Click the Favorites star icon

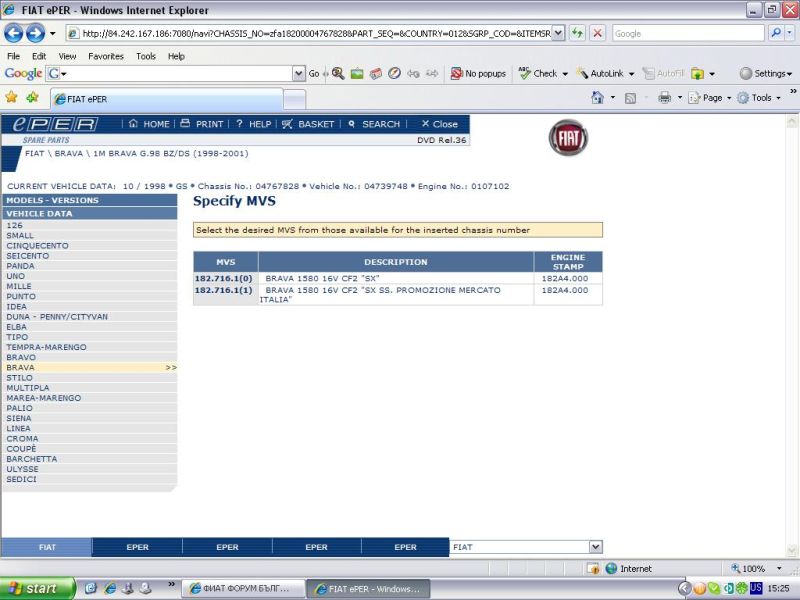coord(12,98)
